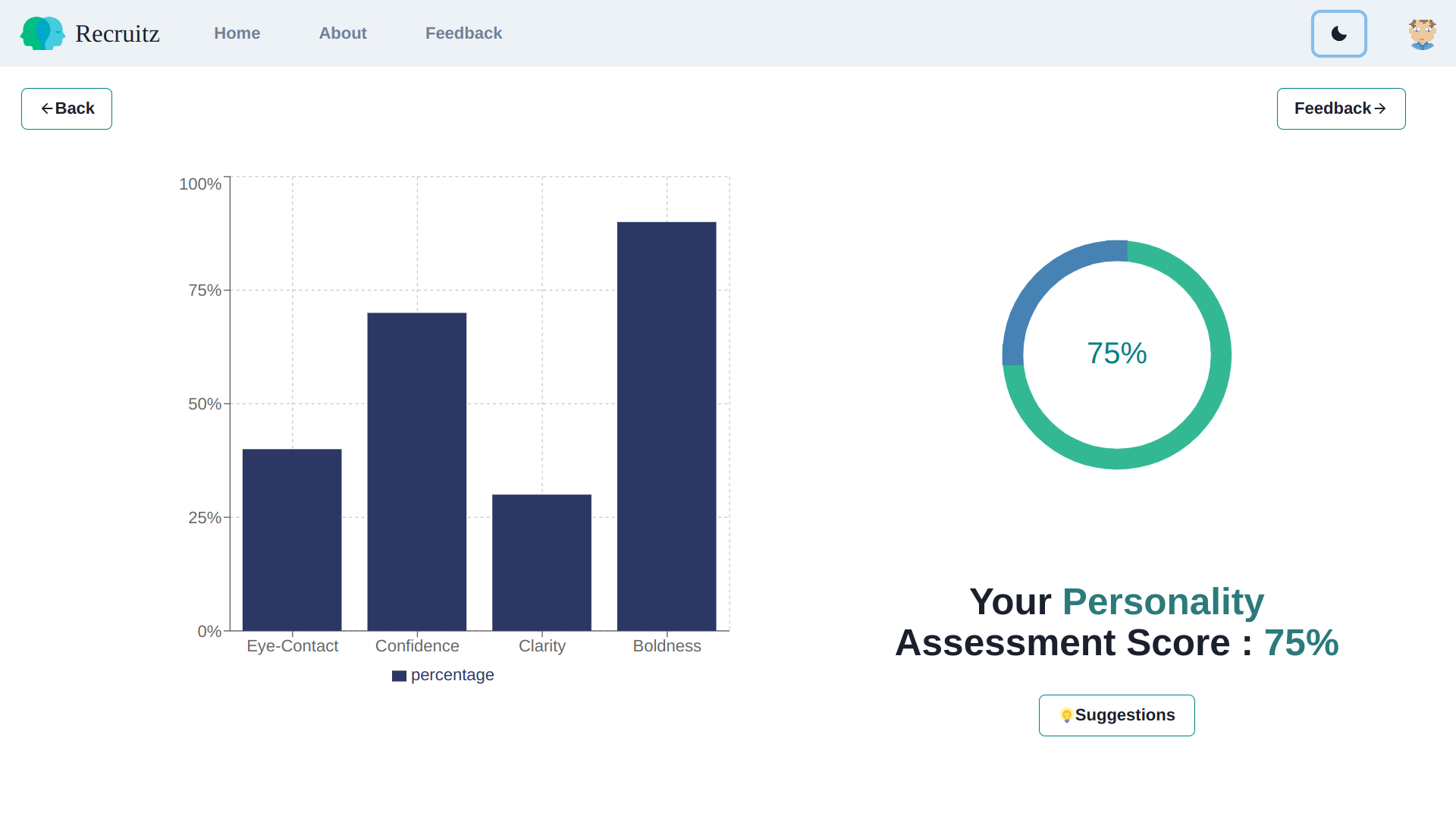Click the Eye-Contact bar in chart
The width and height of the screenshot is (1456, 819).
pyautogui.click(x=292, y=540)
